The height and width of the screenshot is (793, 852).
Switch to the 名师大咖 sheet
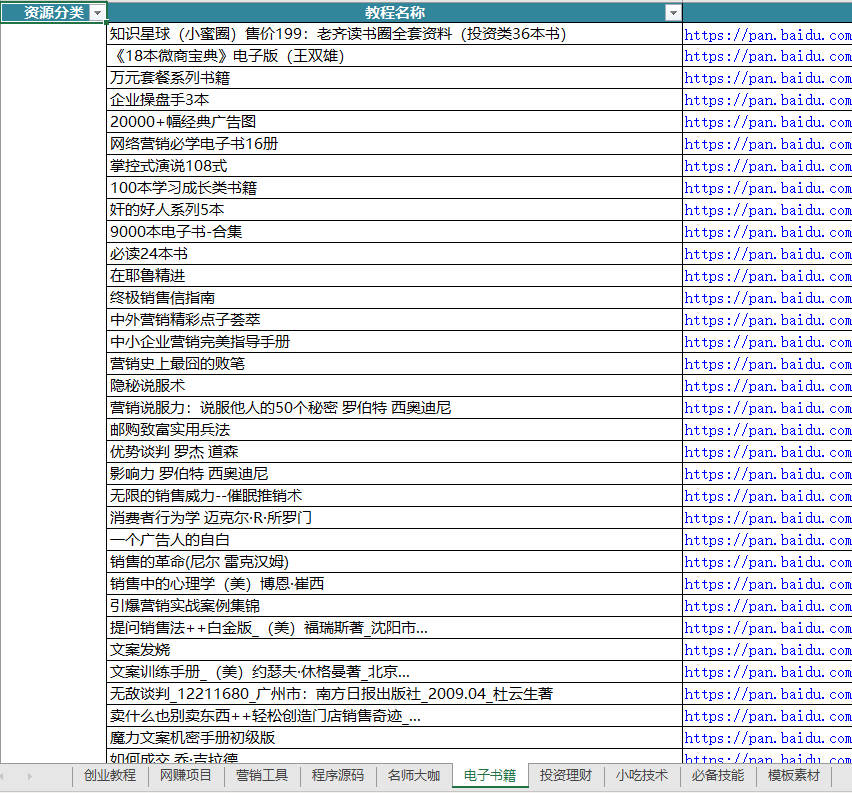414,775
